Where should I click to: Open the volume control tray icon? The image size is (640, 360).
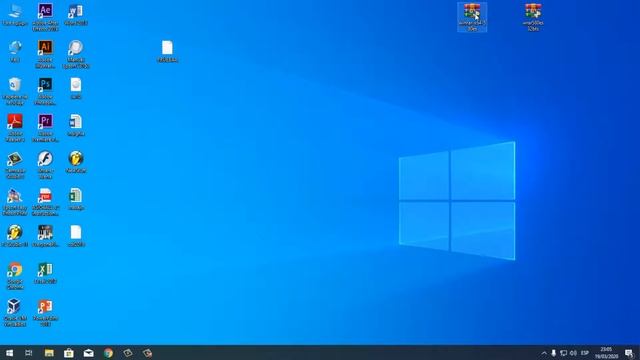(x=573, y=353)
